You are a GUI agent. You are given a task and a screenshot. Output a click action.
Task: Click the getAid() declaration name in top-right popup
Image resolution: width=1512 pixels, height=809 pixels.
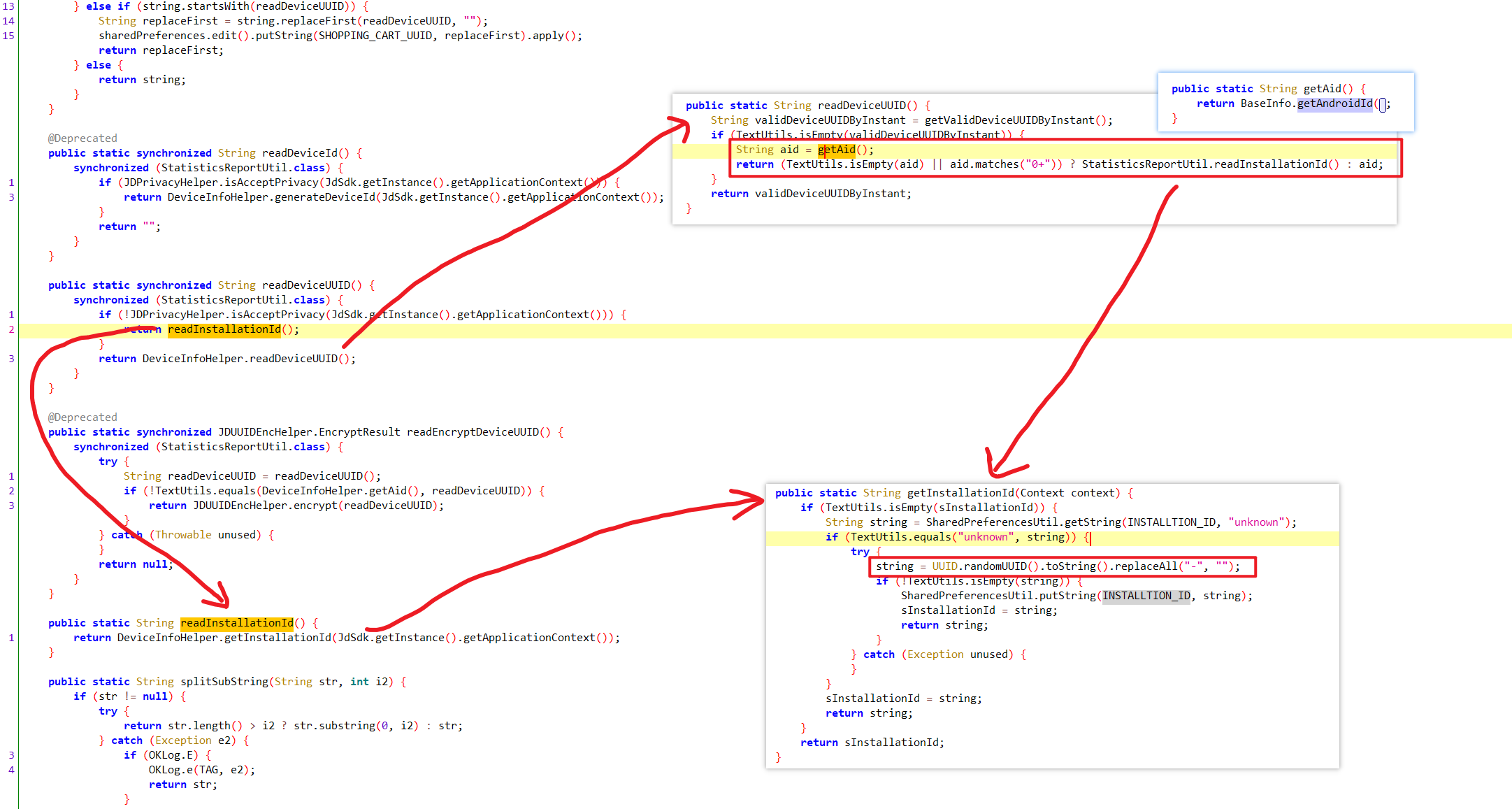click(x=1323, y=89)
